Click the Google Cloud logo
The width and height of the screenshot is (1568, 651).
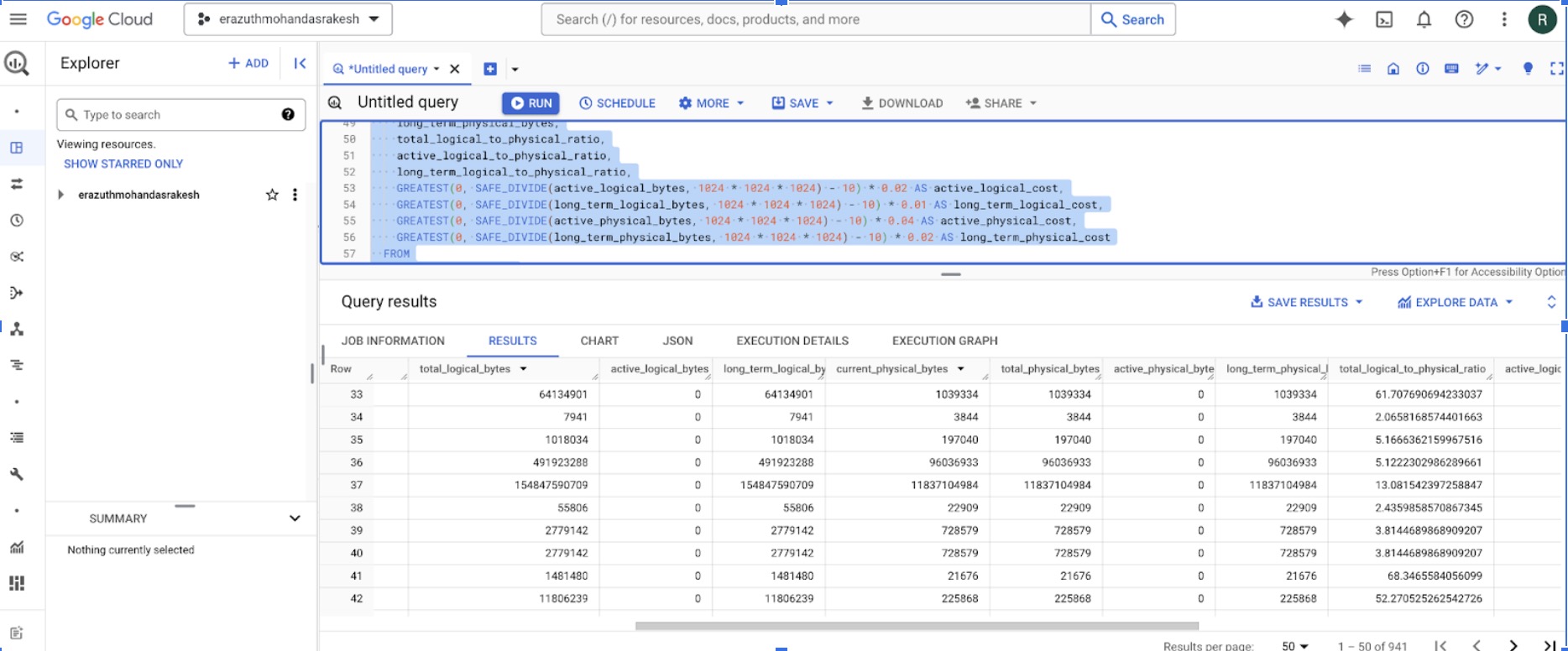click(99, 19)
